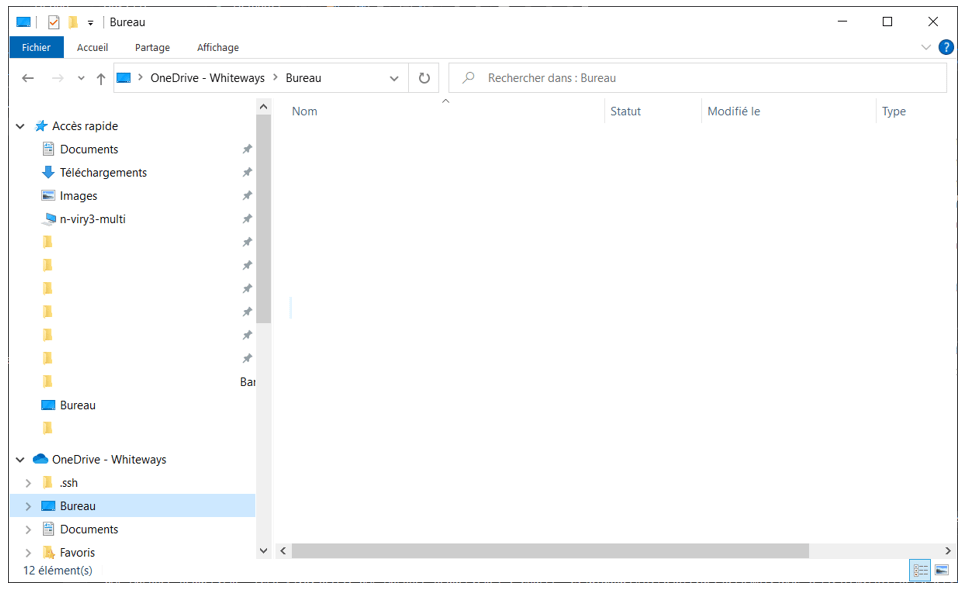Enable details view in status bar
This screenshot has height=593, width=976.
[919, 570]
